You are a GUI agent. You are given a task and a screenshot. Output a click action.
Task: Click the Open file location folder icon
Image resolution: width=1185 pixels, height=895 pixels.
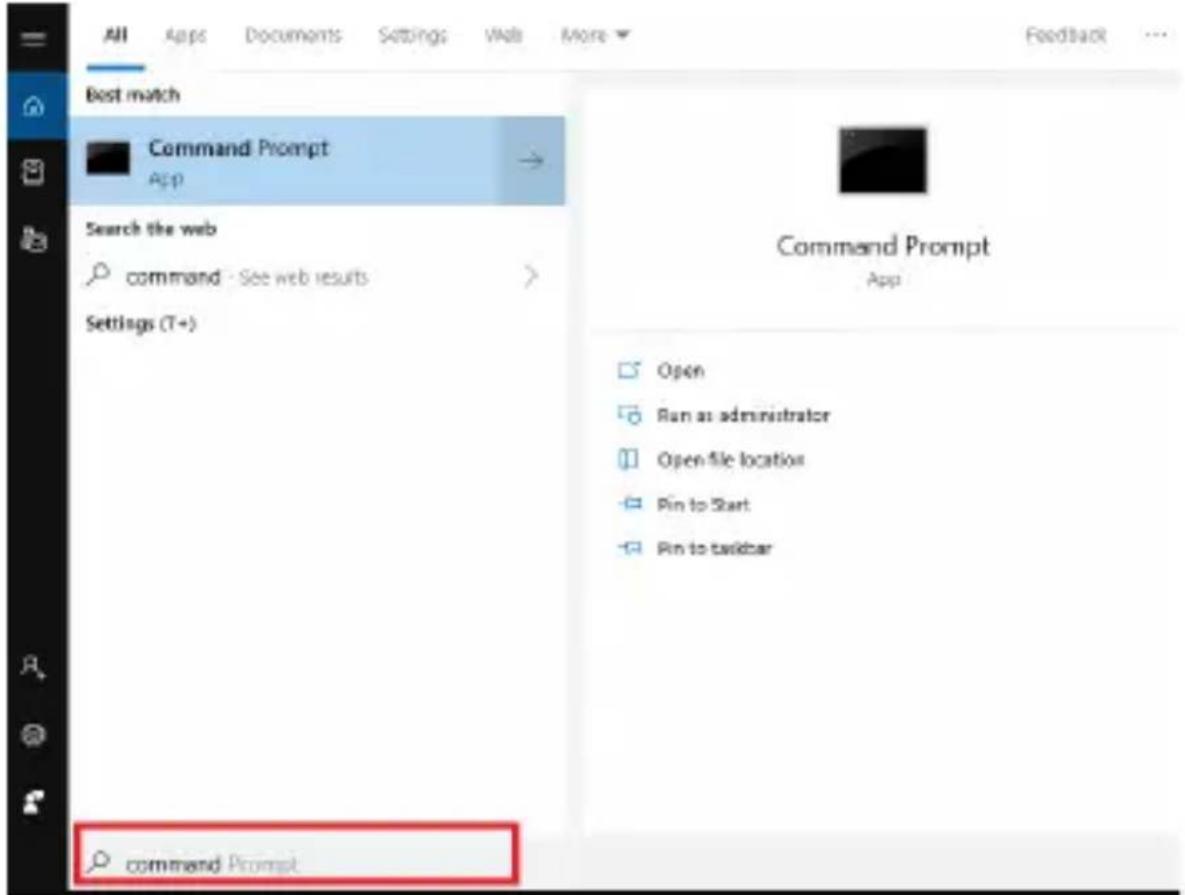point(629,459)
